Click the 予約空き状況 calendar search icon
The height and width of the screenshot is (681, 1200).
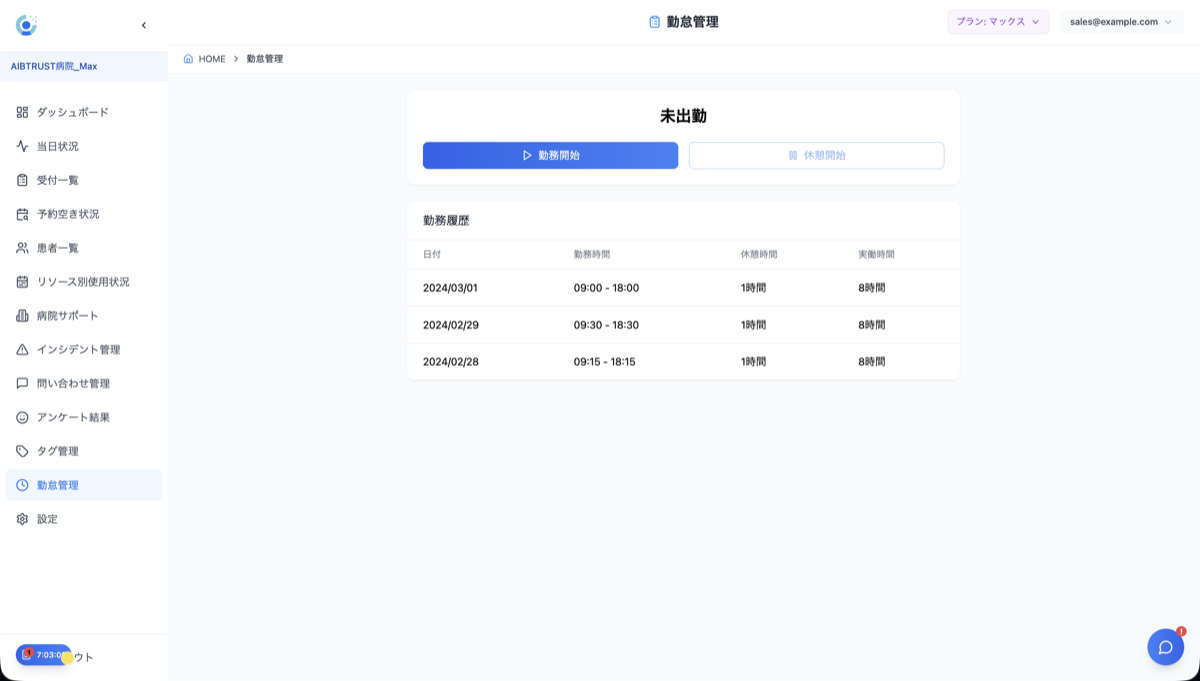(x=22, y=214)
